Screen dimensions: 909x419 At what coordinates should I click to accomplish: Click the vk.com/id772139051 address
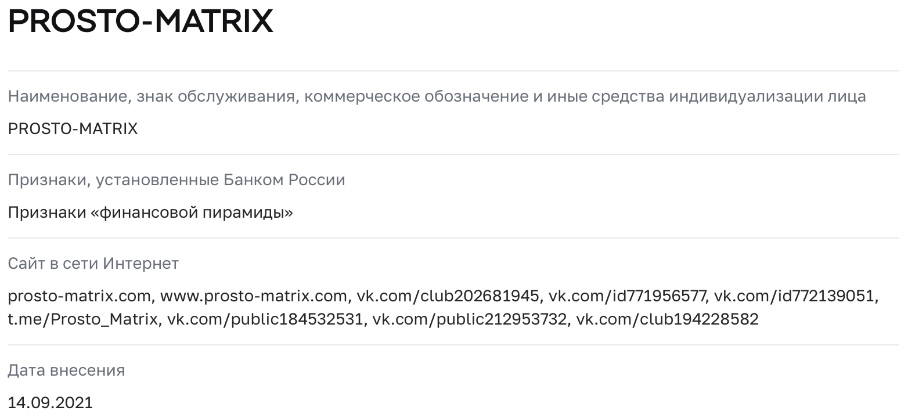[797, 297]
